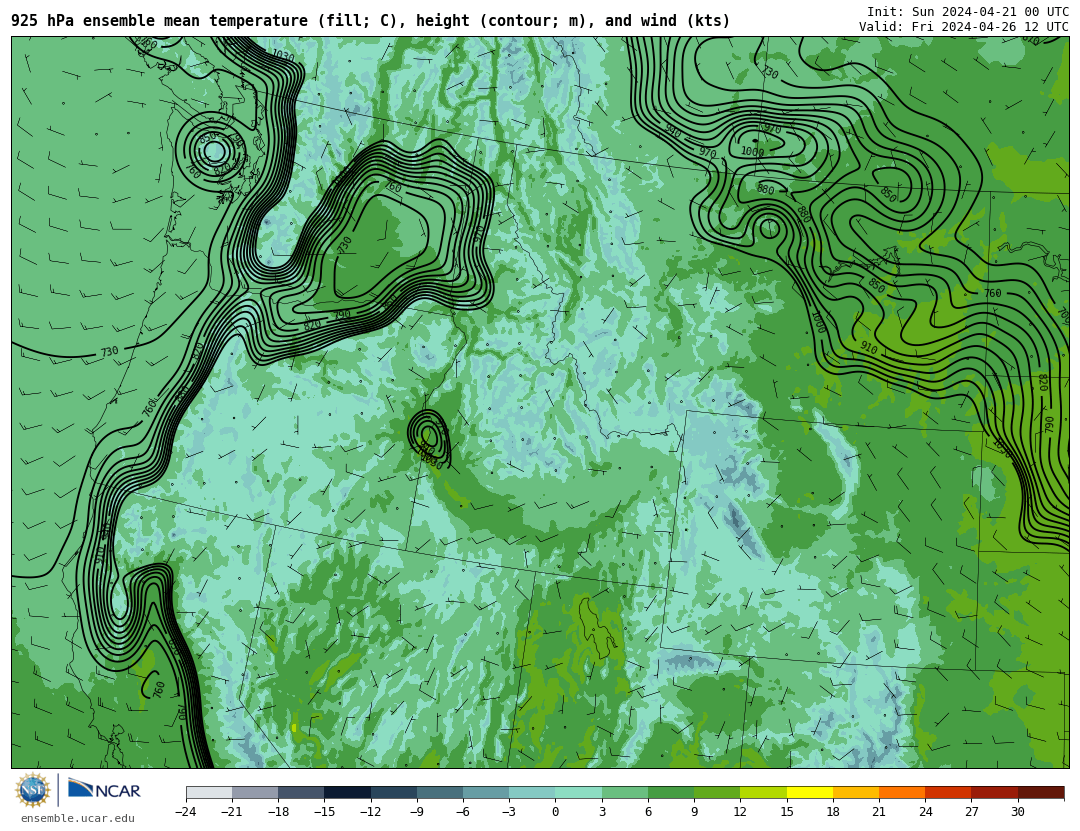Pick the teal swatch between -9 and -6

coord(439,792)
